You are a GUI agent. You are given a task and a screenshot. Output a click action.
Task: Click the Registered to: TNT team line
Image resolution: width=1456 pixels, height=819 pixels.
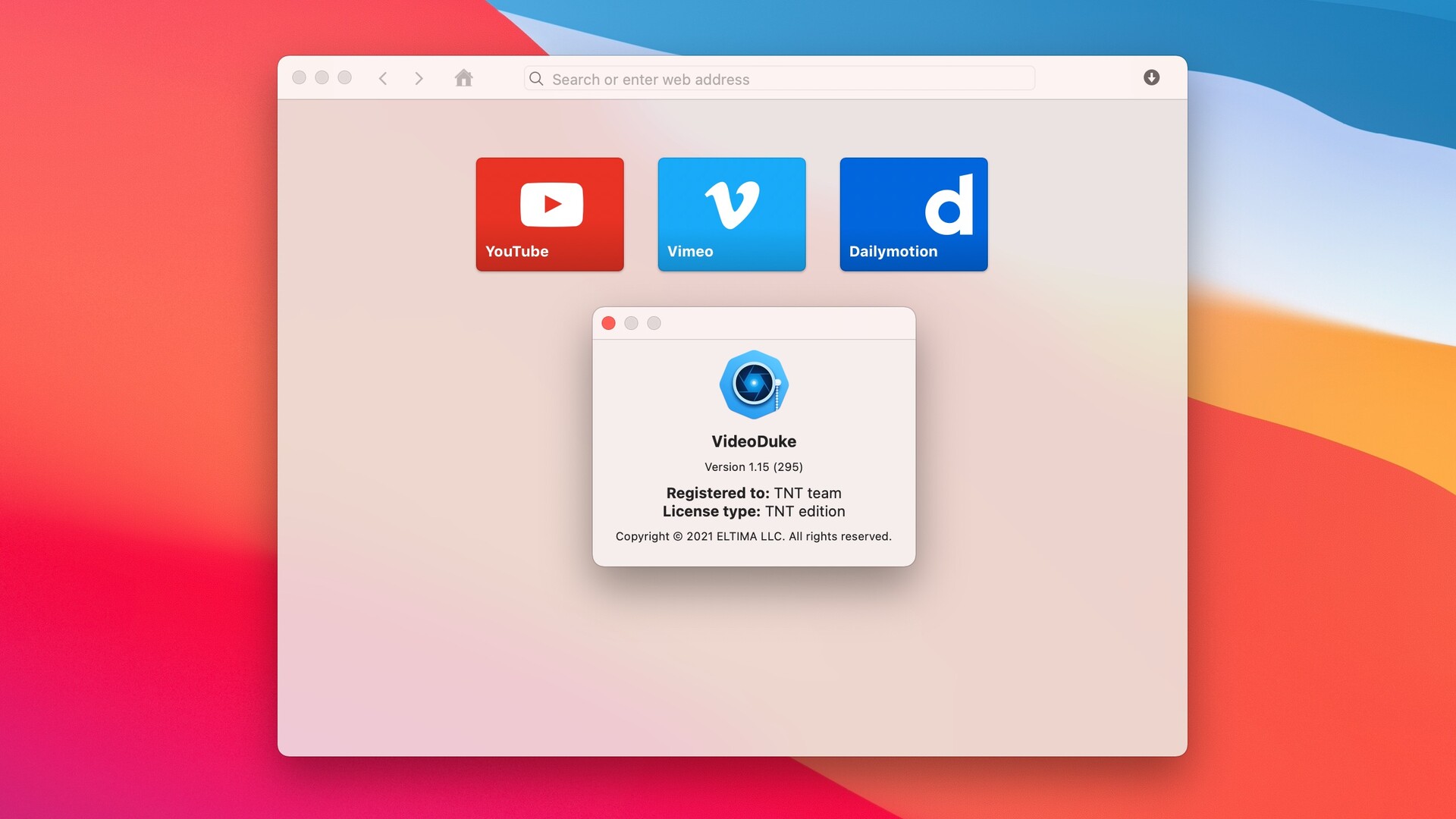click(754, 493)
